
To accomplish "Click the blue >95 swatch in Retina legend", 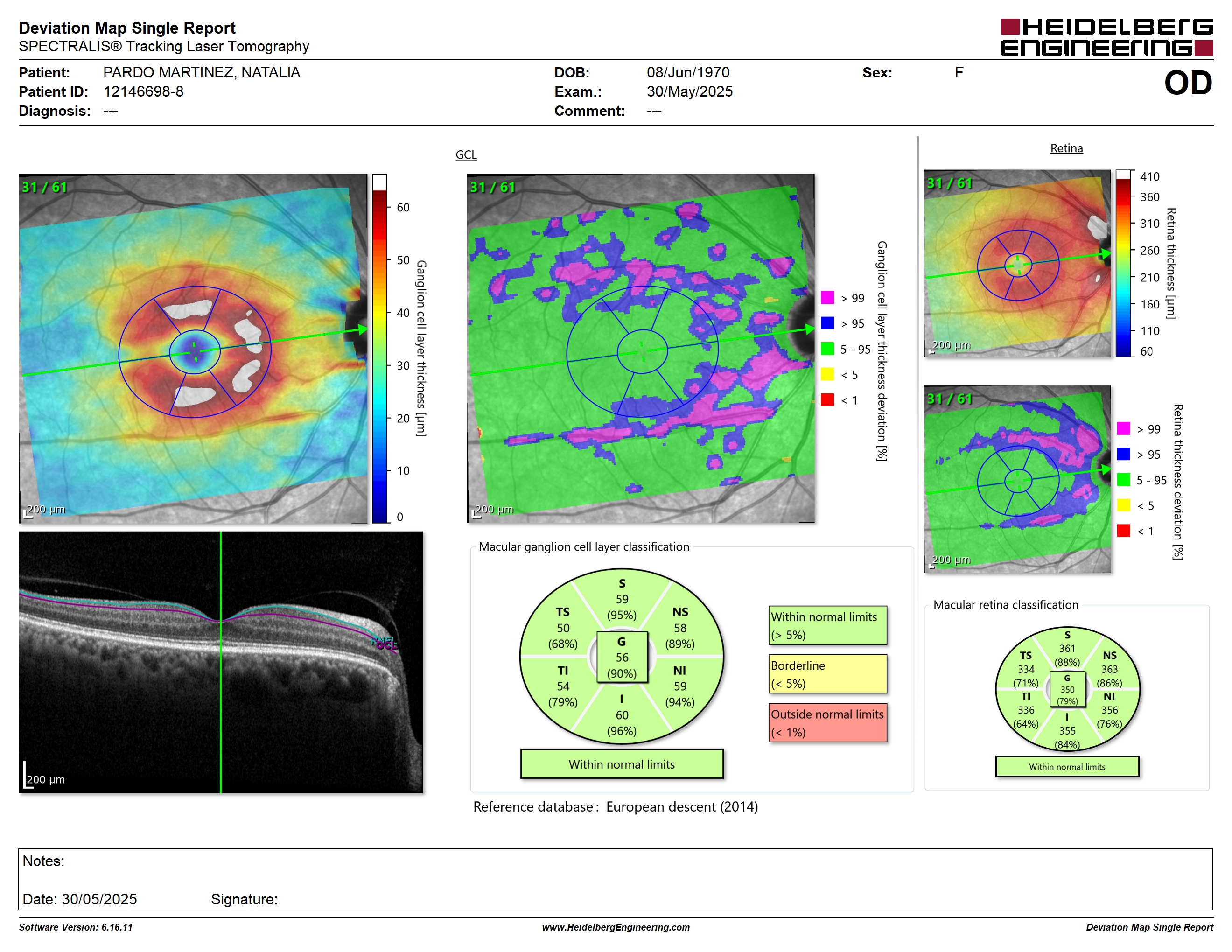I will [x=1123, y=454].
